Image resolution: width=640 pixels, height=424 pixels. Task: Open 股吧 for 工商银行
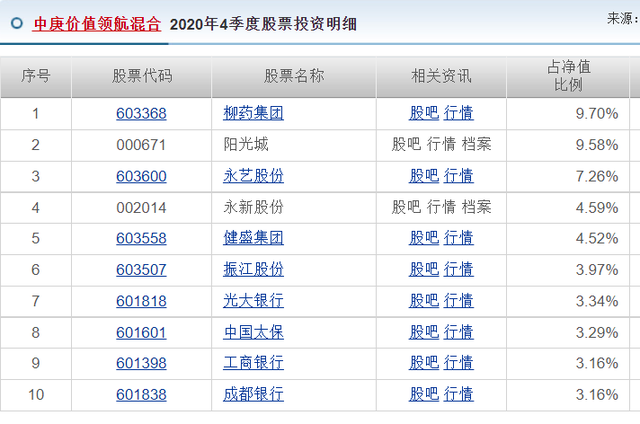click(x=424, y=363)
